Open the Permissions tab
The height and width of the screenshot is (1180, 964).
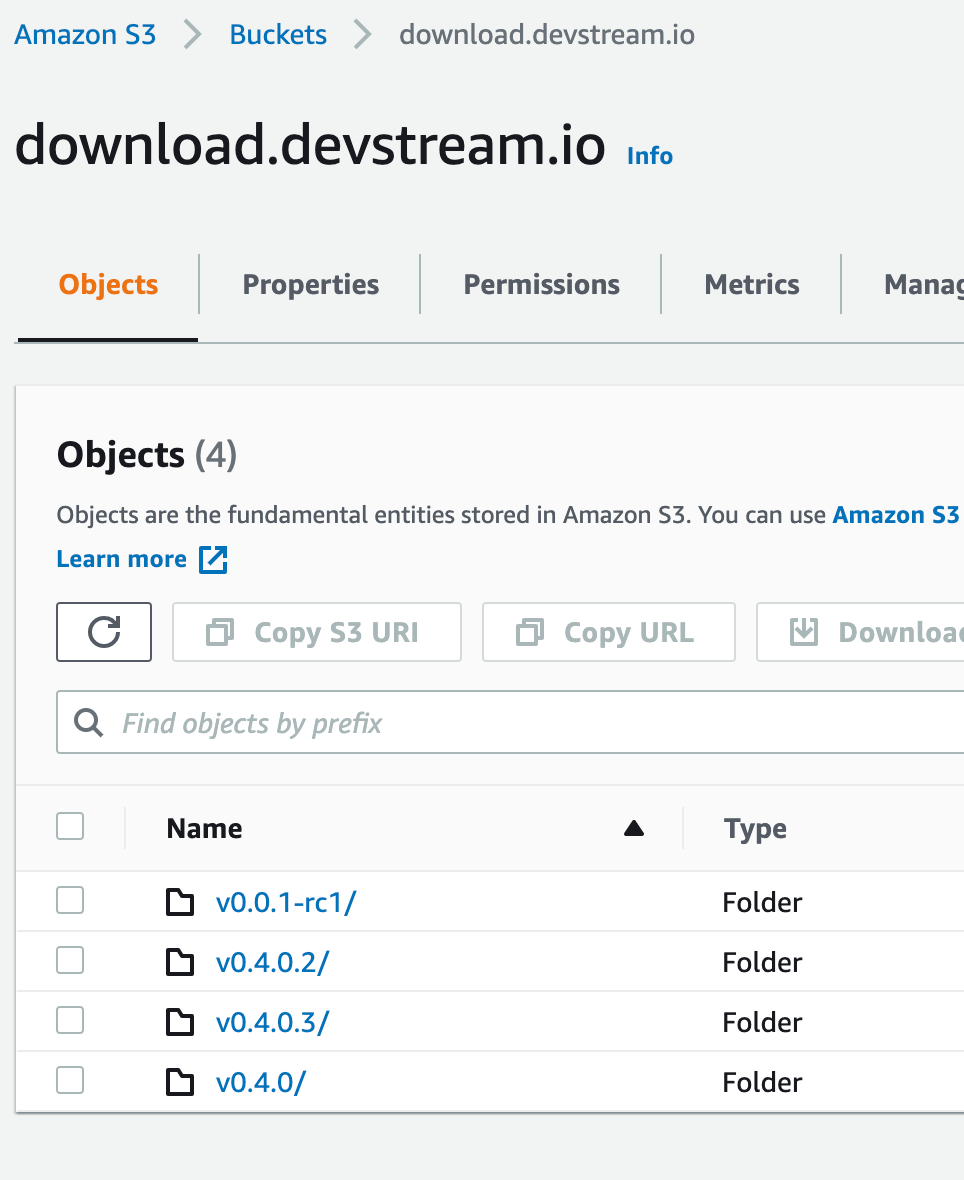point(541,284)
